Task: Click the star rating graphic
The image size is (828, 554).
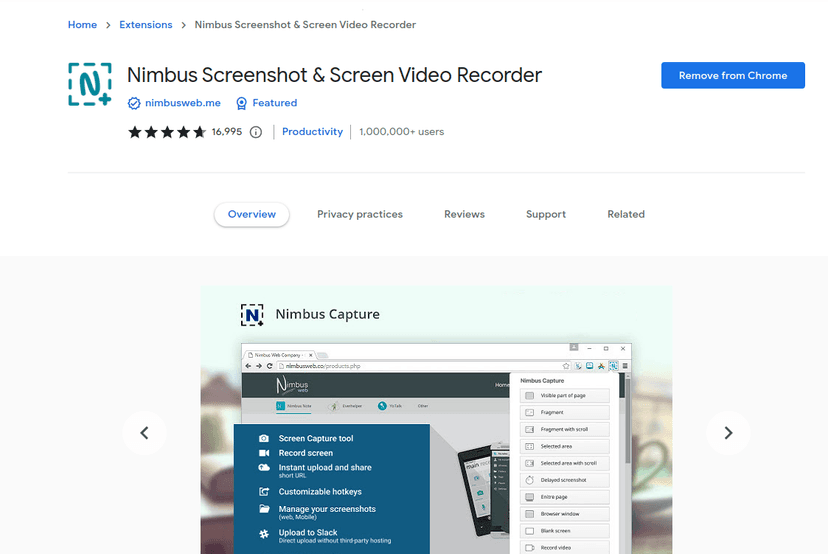Action: (x=167, y=132)
